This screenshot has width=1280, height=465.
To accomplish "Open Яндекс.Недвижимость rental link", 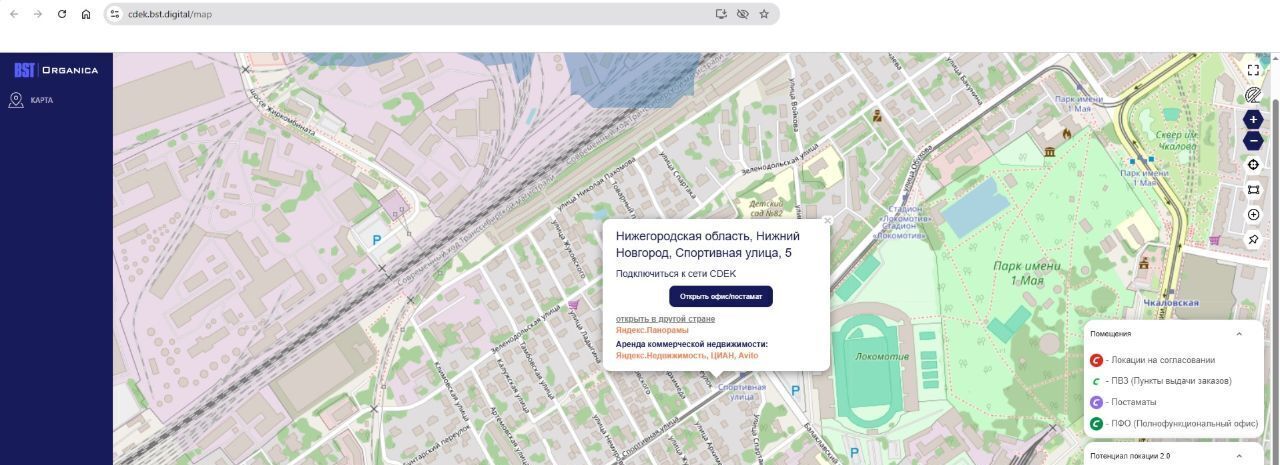I will [x=661, y=355].
